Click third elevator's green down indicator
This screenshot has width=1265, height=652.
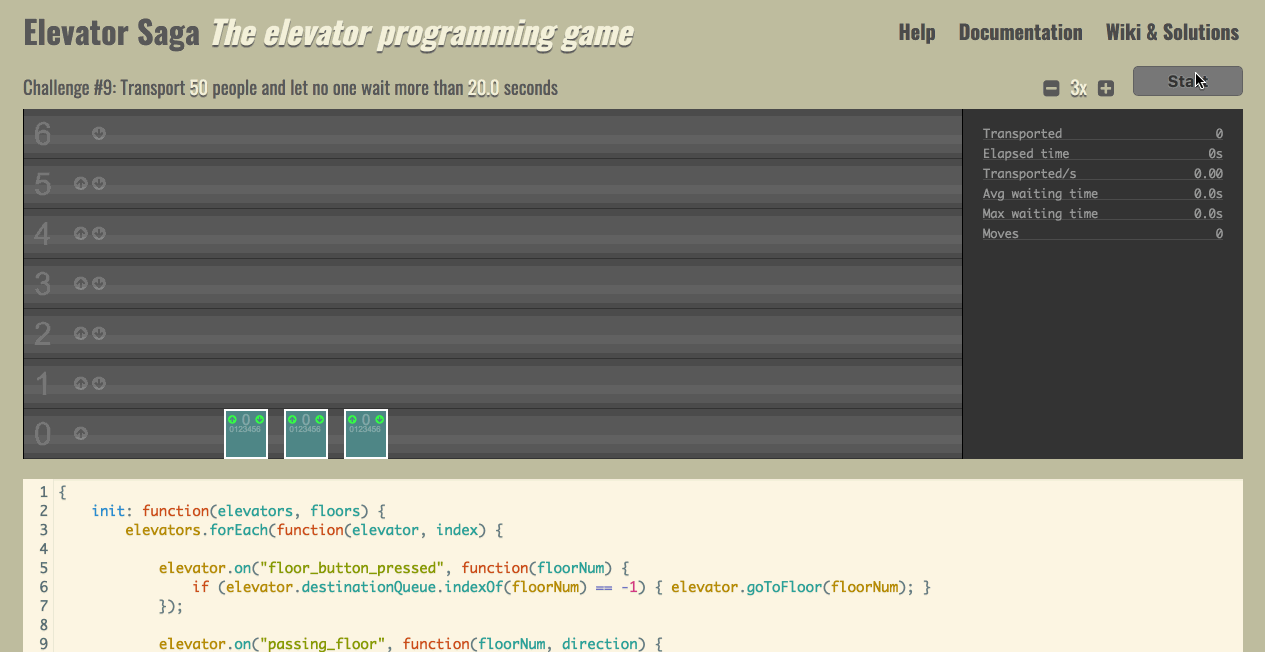380,419
